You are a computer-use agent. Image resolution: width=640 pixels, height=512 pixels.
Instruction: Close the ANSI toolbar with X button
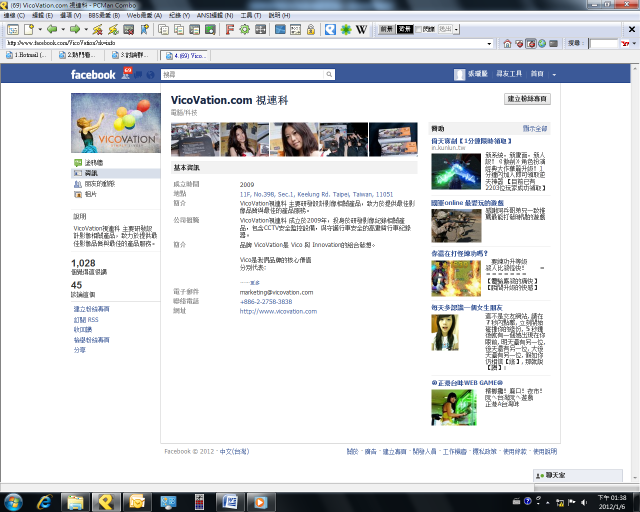tap(631, 29)
